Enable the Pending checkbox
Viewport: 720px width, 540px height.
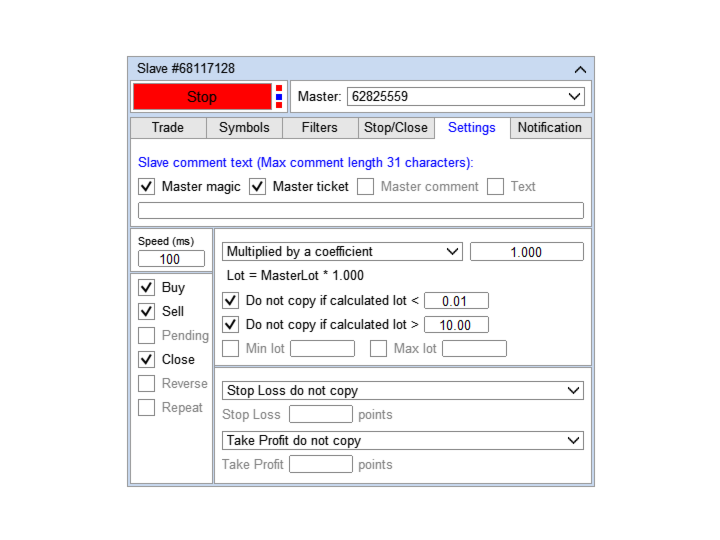146,336
